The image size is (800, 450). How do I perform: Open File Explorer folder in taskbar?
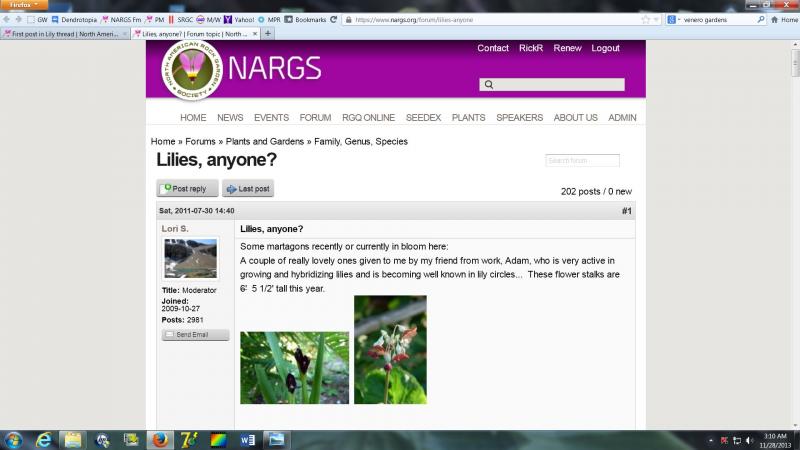pyautogui.click(x=73, y=439)
